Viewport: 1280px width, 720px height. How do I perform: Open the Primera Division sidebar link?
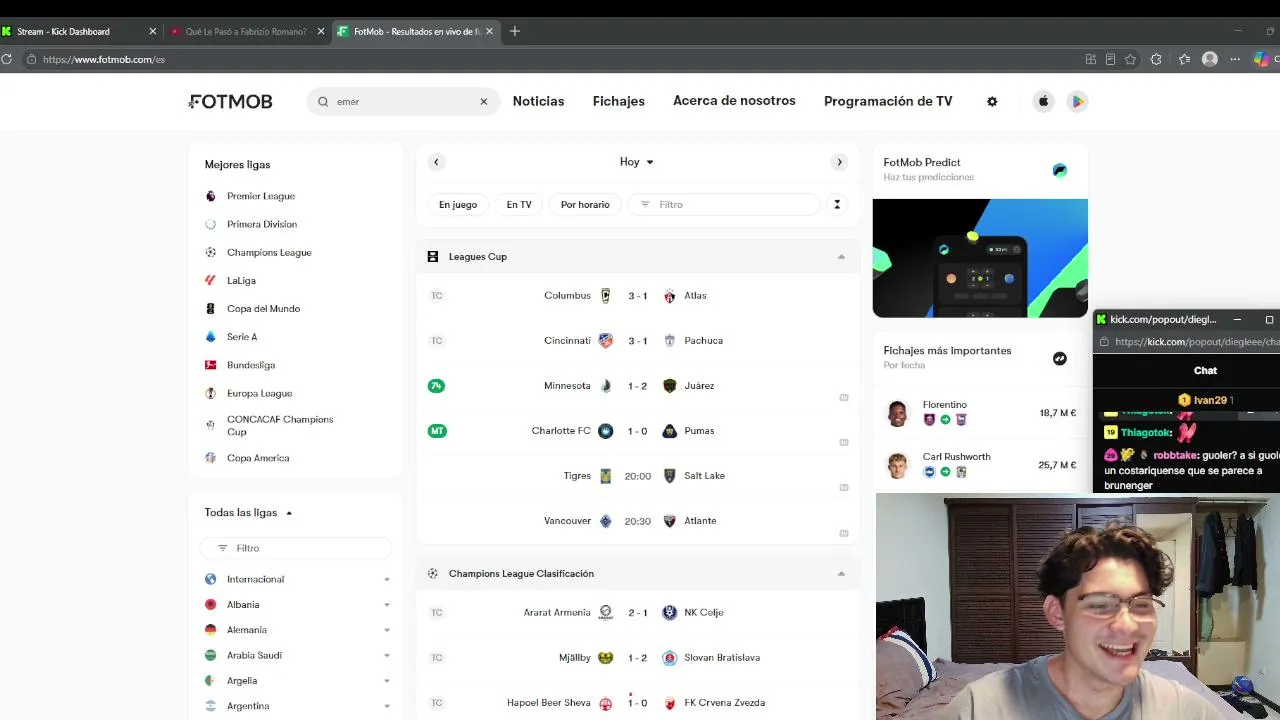[x=262, y=224]
